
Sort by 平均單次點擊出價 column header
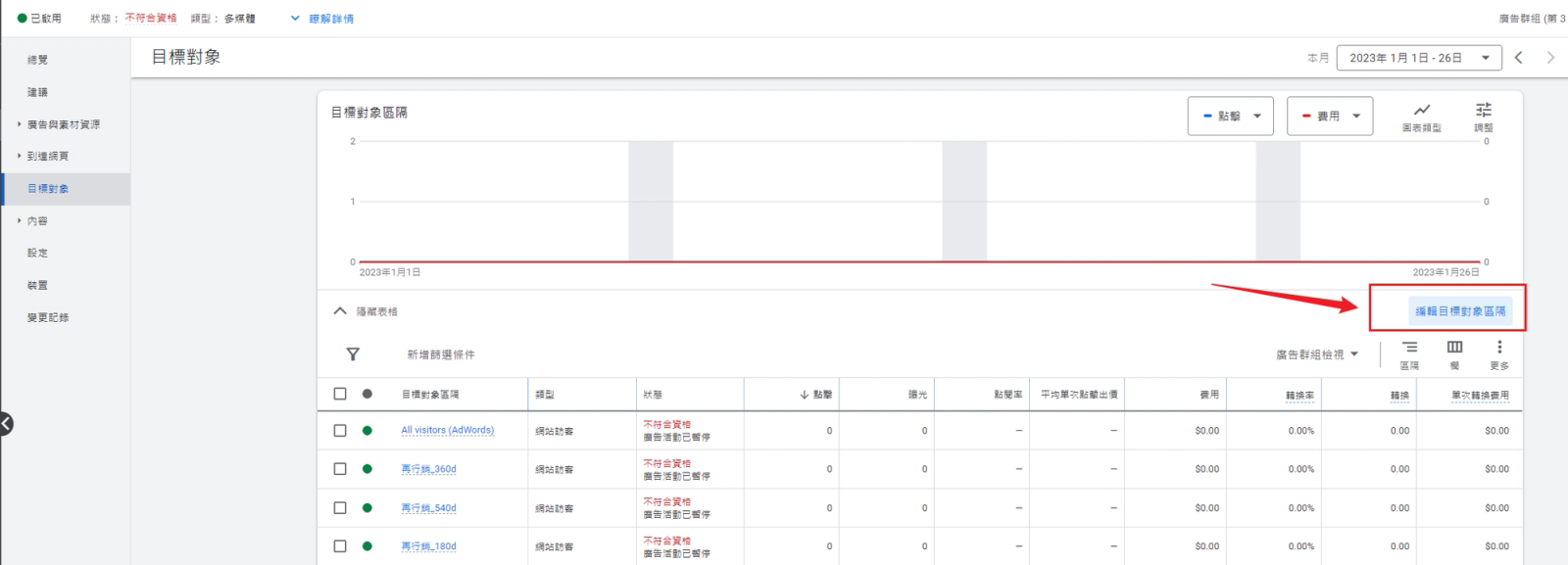pos(1079,395)
